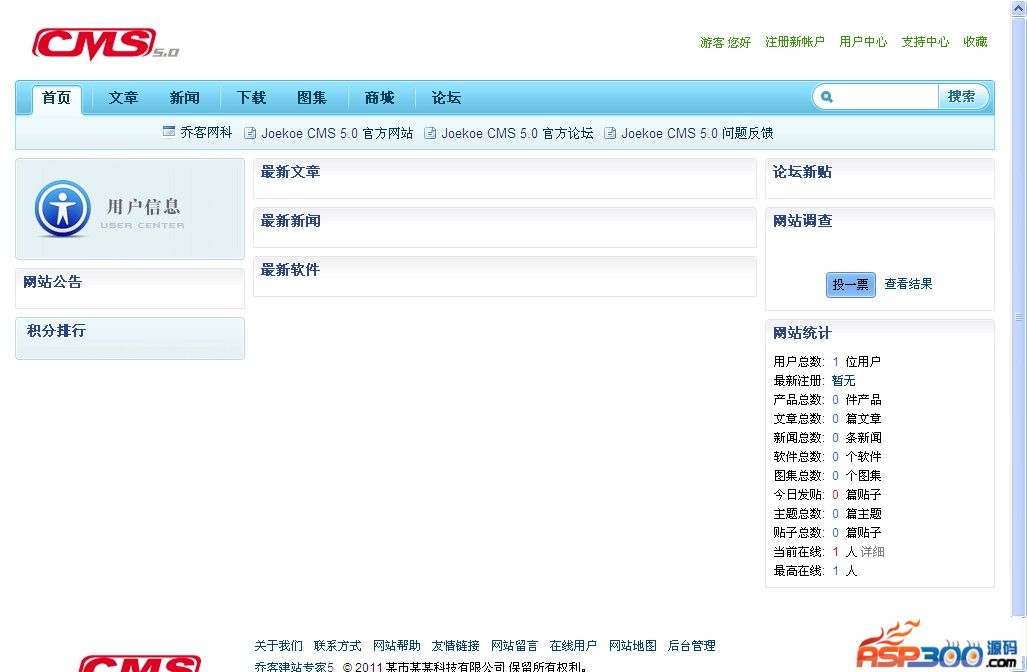The width and height of the screenshot is (1027, 672).
Task: Open 网站地图 footer link
Action: pyautogui.click(x=632, y=646)
